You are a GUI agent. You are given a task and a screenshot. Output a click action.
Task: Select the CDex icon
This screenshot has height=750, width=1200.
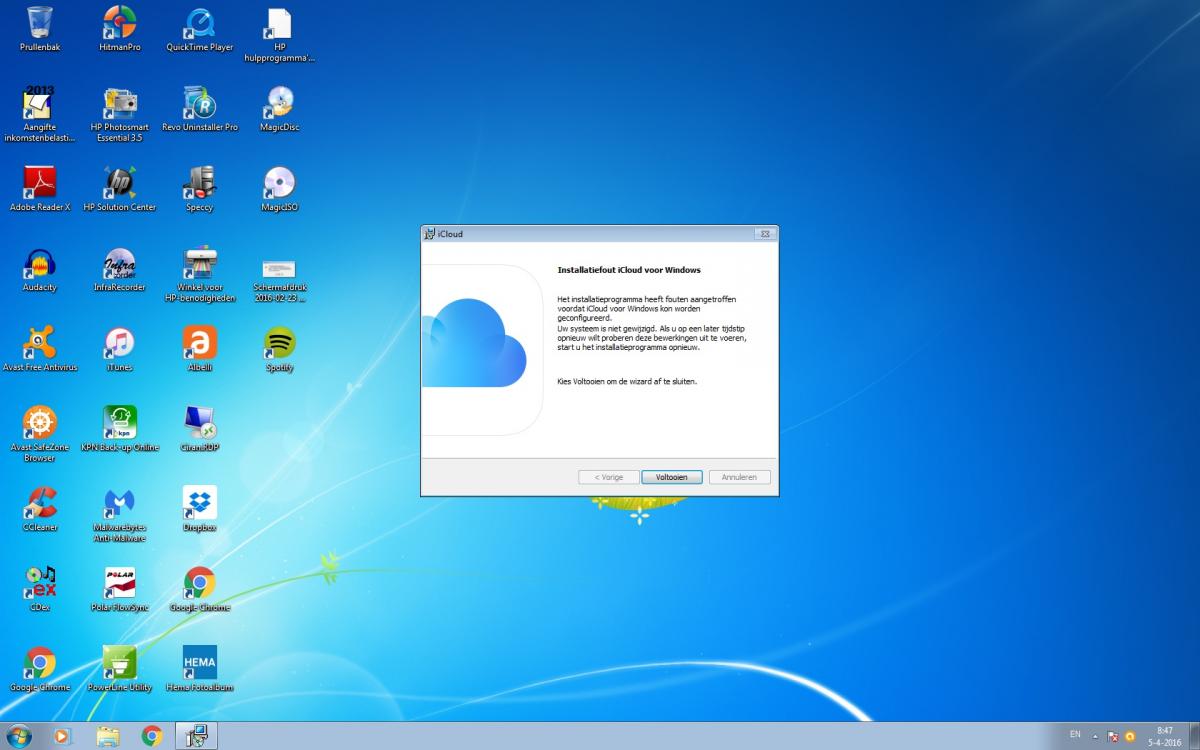(x=40, y=589)
